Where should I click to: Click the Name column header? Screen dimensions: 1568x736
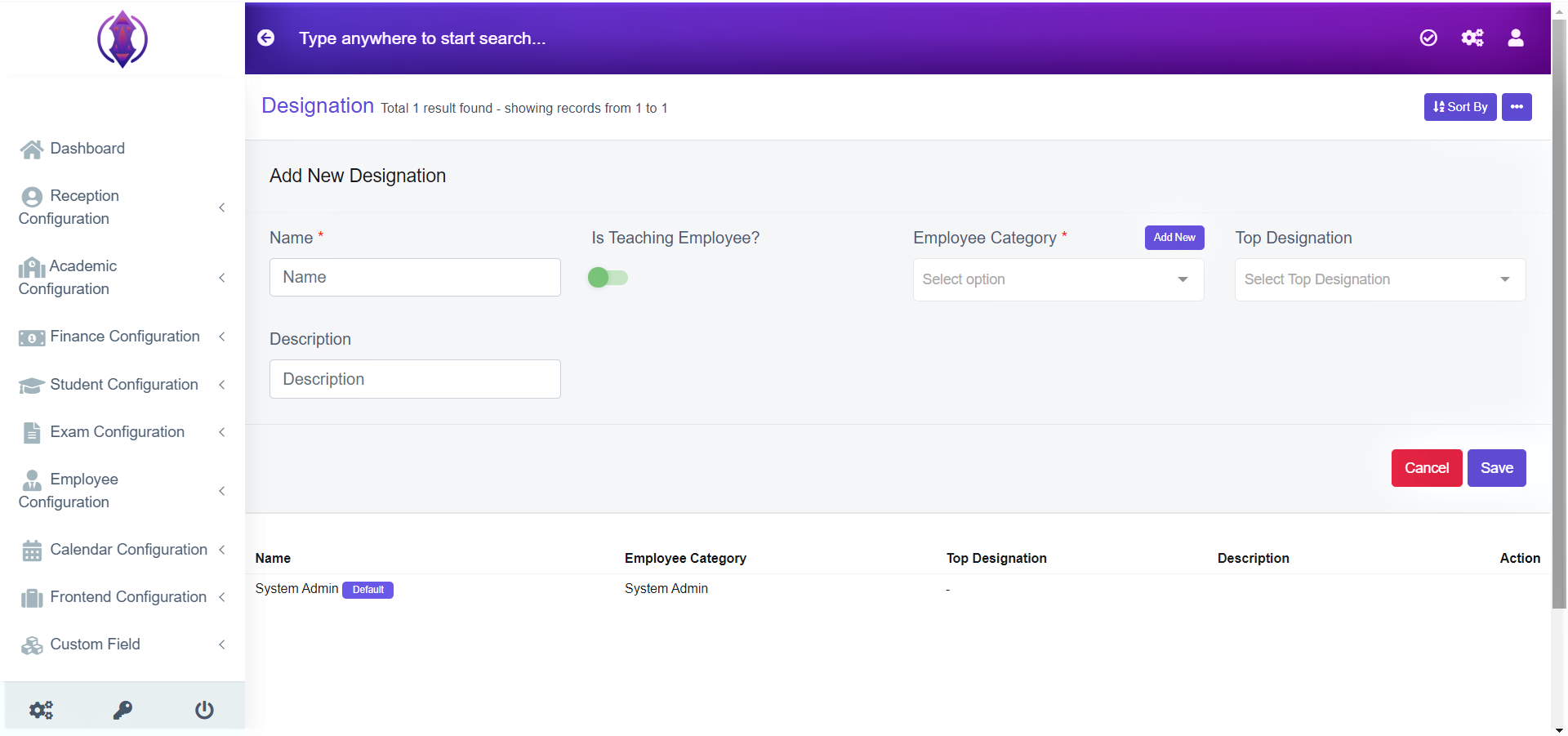(273, 559)
